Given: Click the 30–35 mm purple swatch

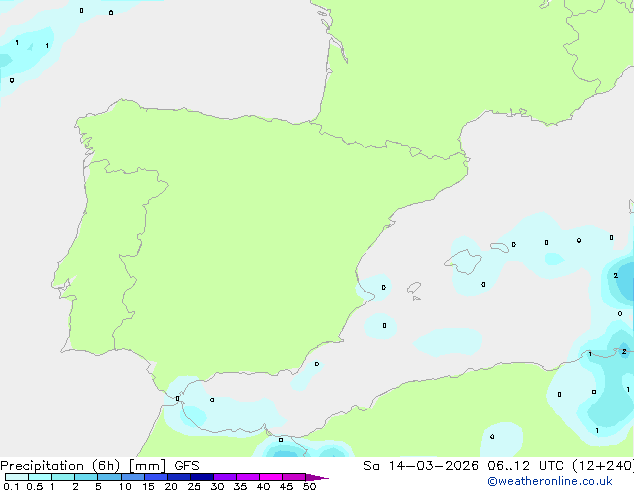Looking at the screenshot, I should click(225, 477).
